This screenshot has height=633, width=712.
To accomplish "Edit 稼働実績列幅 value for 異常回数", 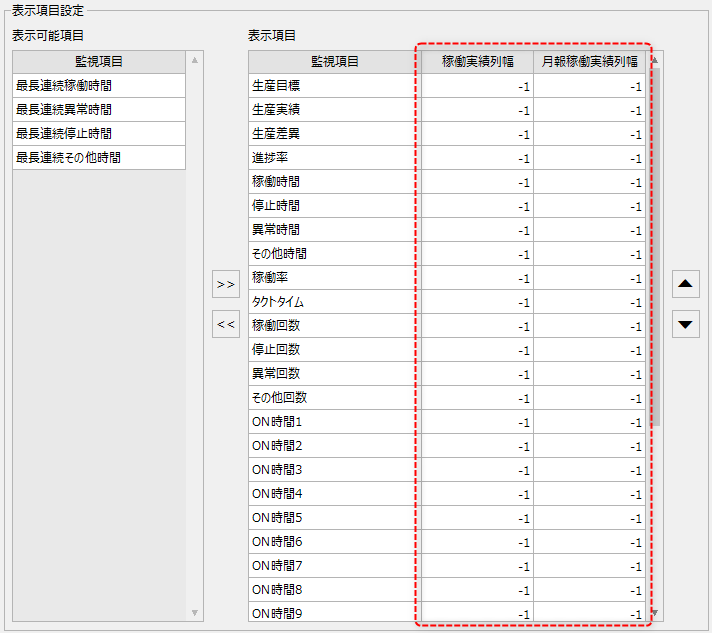I will click(x=477, y=374).
